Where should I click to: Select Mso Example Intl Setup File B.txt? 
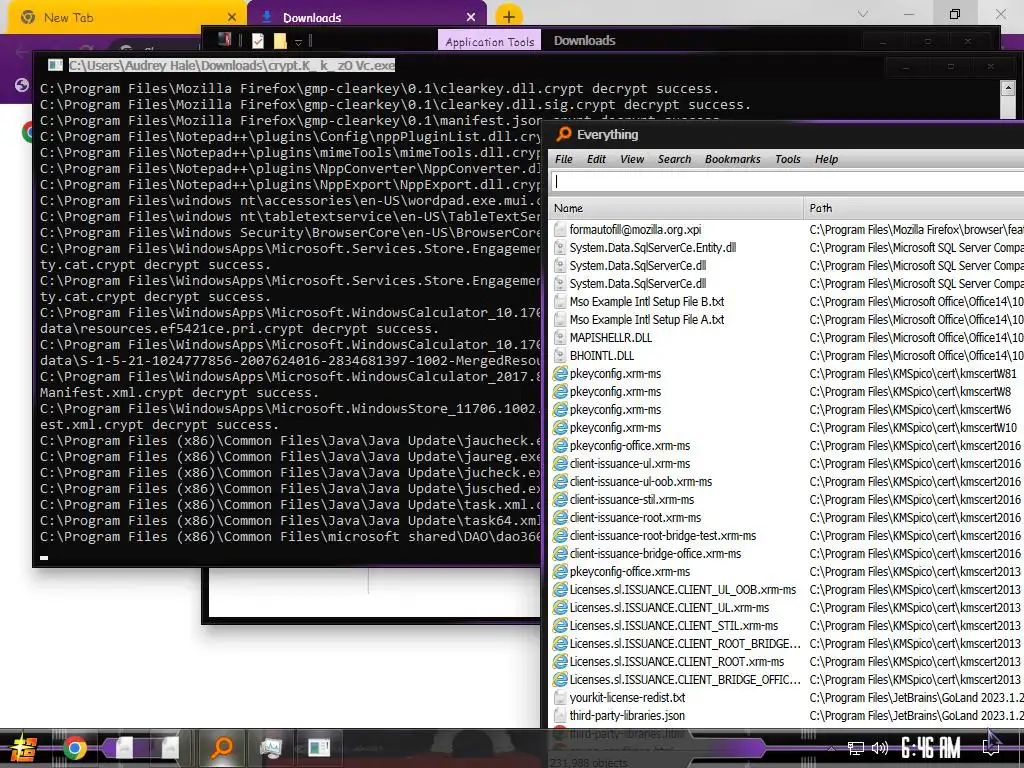[x=647, y=302]
